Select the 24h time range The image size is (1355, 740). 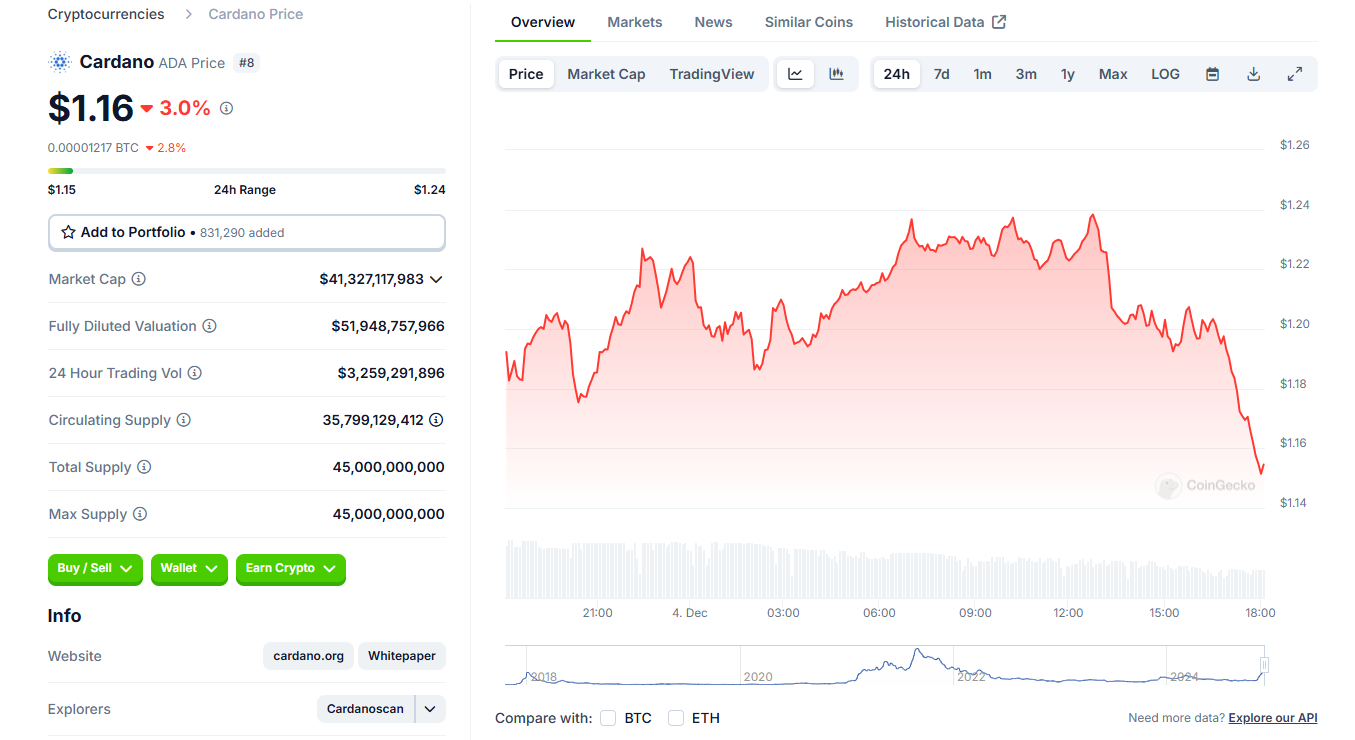pos(897,74)
